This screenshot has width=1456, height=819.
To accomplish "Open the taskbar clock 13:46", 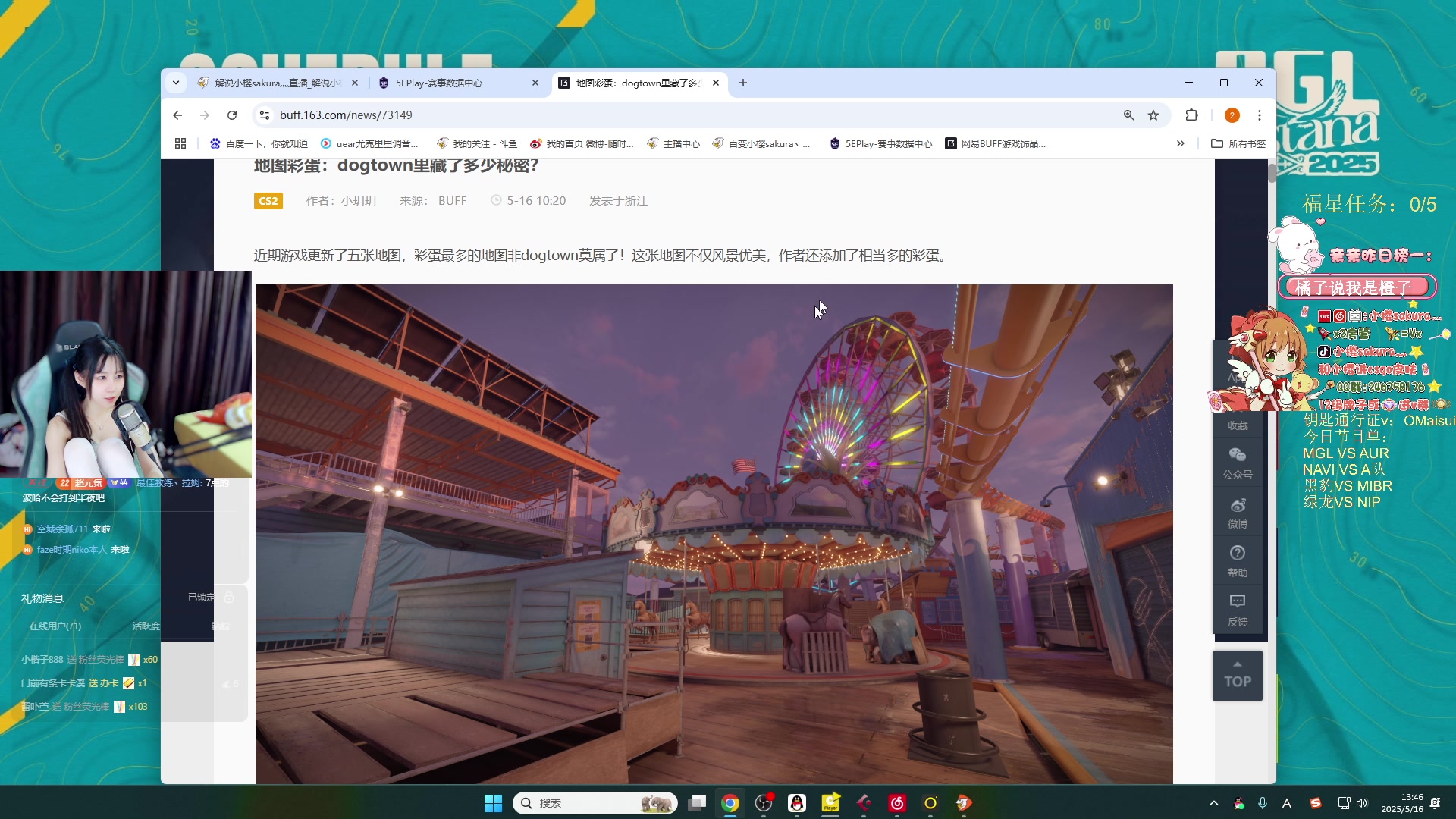I will tap(1402, 803).
